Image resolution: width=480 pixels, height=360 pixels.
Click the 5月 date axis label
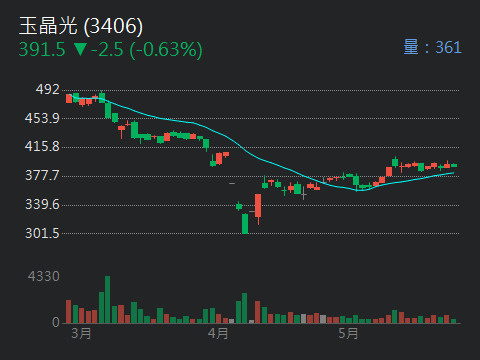click(x=348, y=333)
